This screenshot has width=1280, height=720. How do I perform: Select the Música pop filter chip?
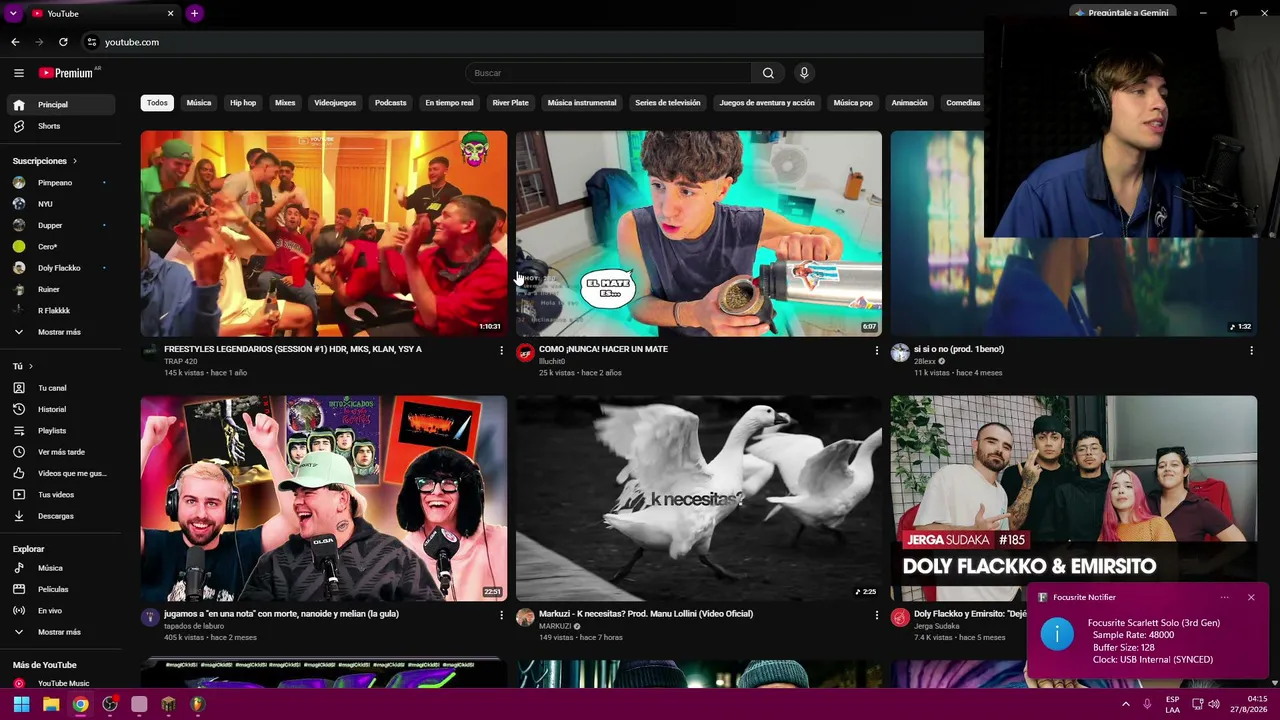(853, 103)
